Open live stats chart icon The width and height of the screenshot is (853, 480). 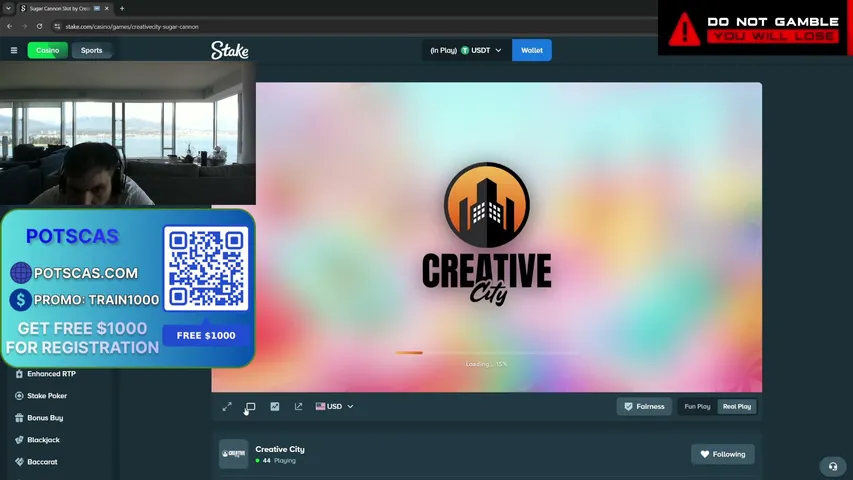(x=275, y=407)
